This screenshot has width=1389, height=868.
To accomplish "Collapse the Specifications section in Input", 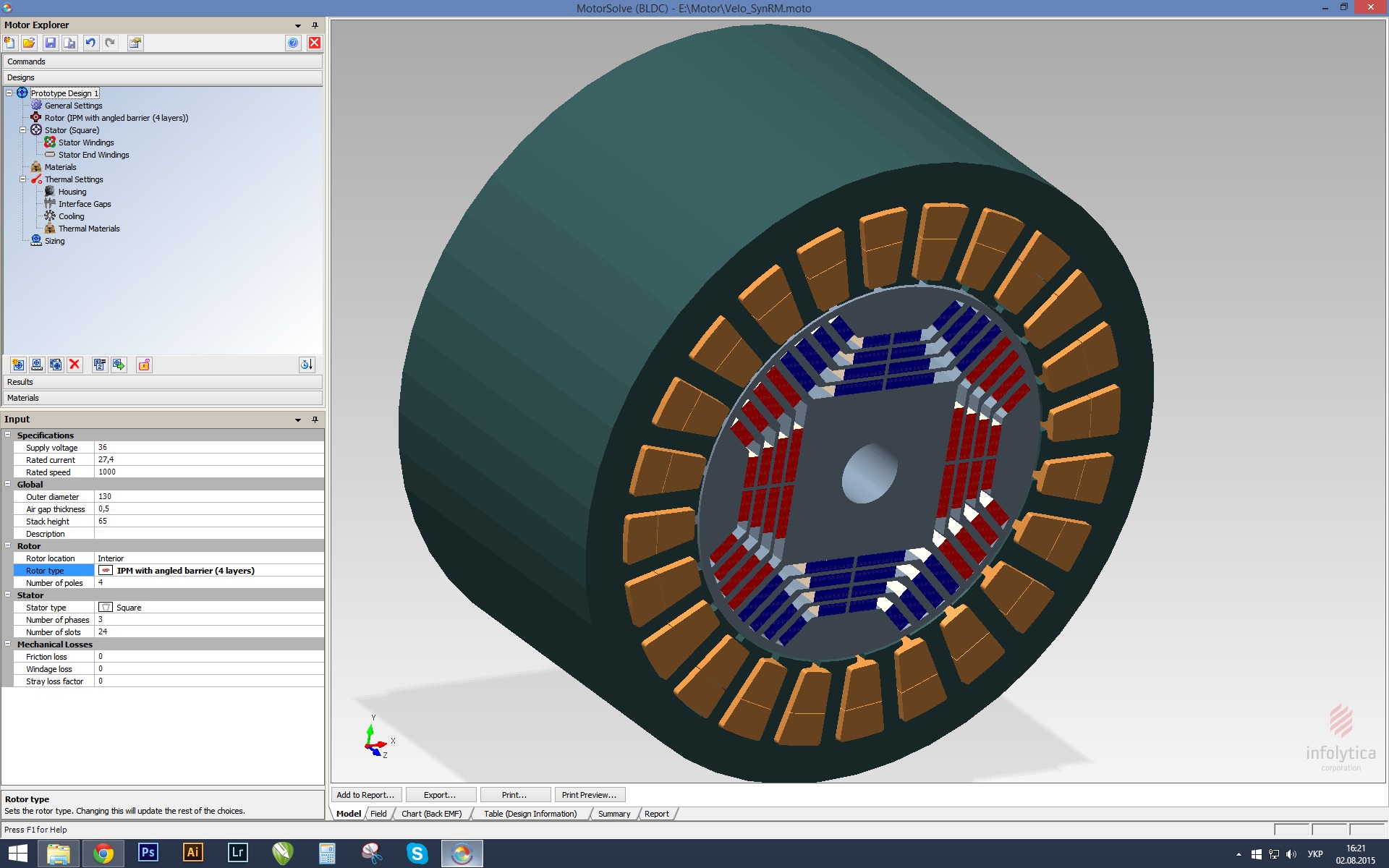I will point(8,435).
